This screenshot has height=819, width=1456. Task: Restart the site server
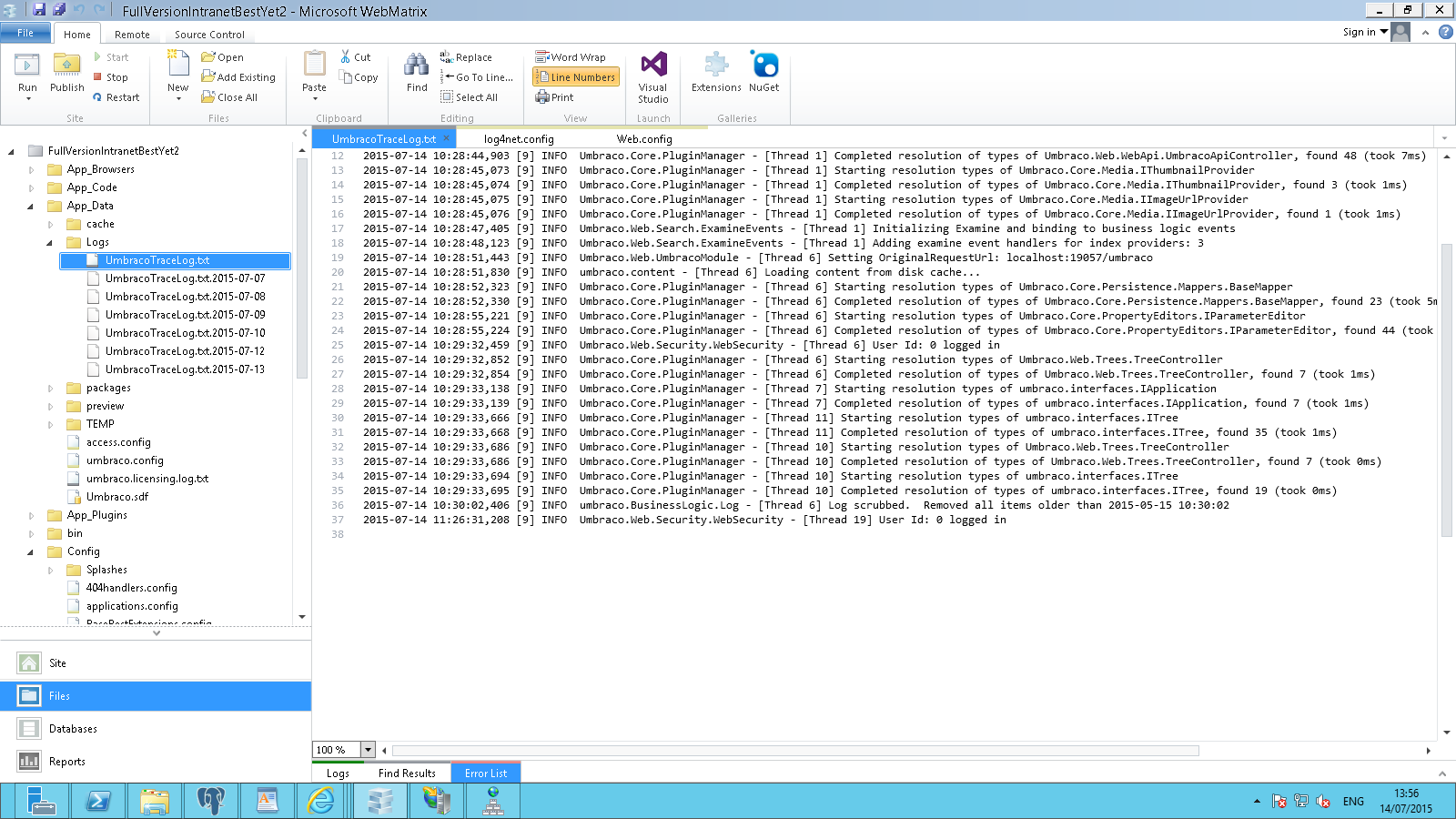point(116,97)
